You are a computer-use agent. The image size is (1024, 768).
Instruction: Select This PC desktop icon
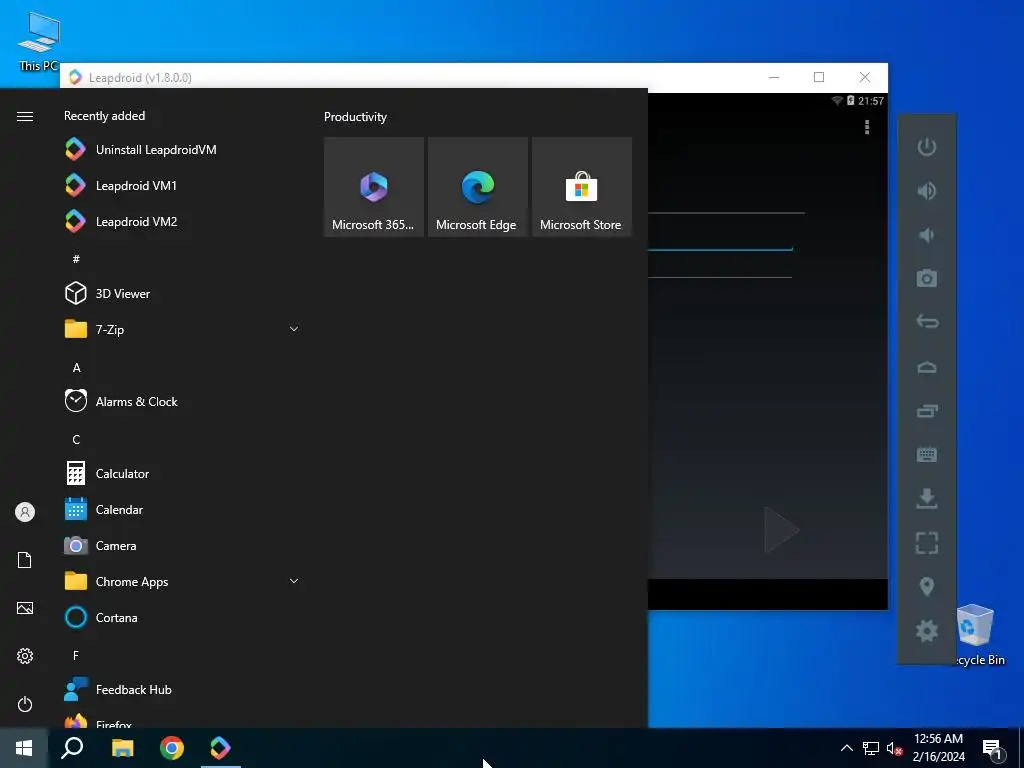coord(39,41)
